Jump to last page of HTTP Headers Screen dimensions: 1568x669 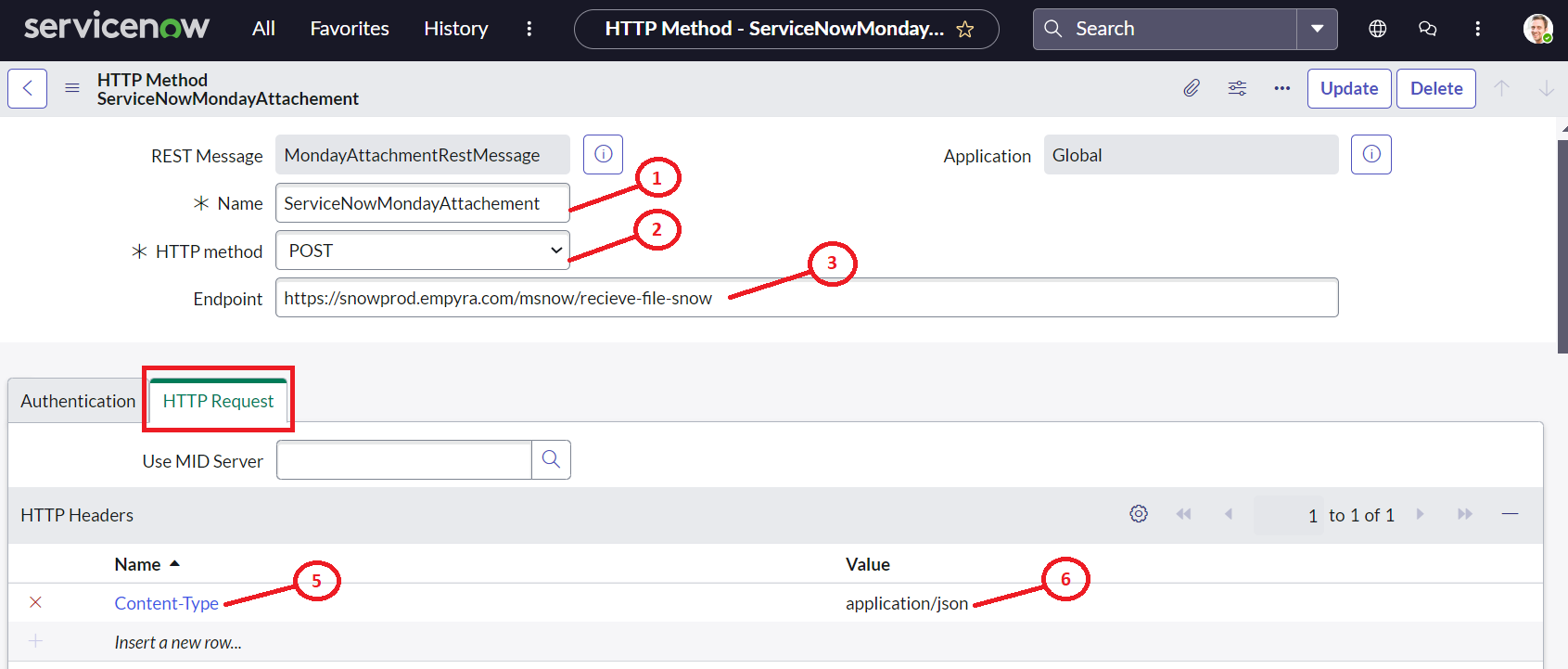[x=1465, y=514]
